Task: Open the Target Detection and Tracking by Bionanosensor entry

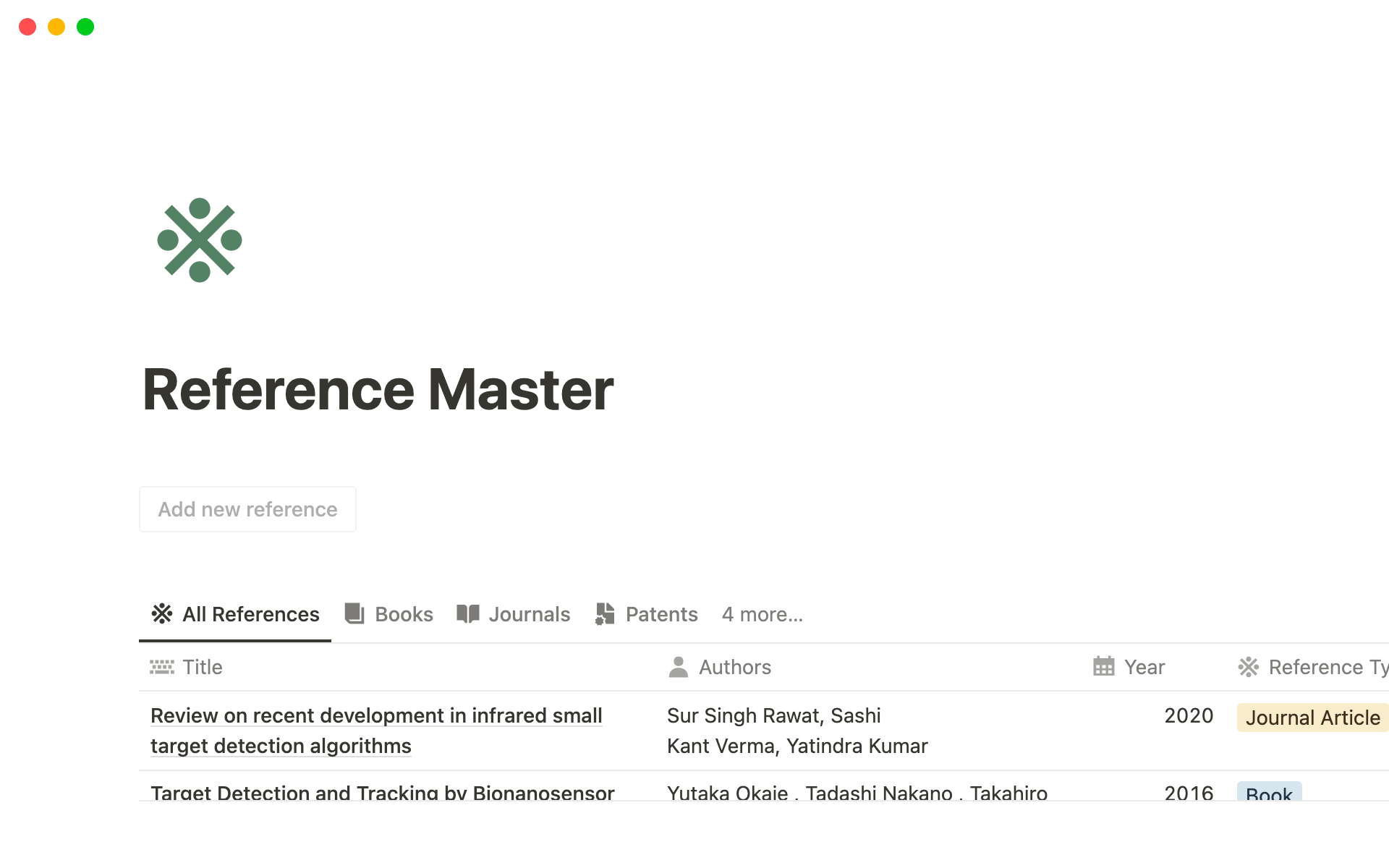Action: (382, 793)
